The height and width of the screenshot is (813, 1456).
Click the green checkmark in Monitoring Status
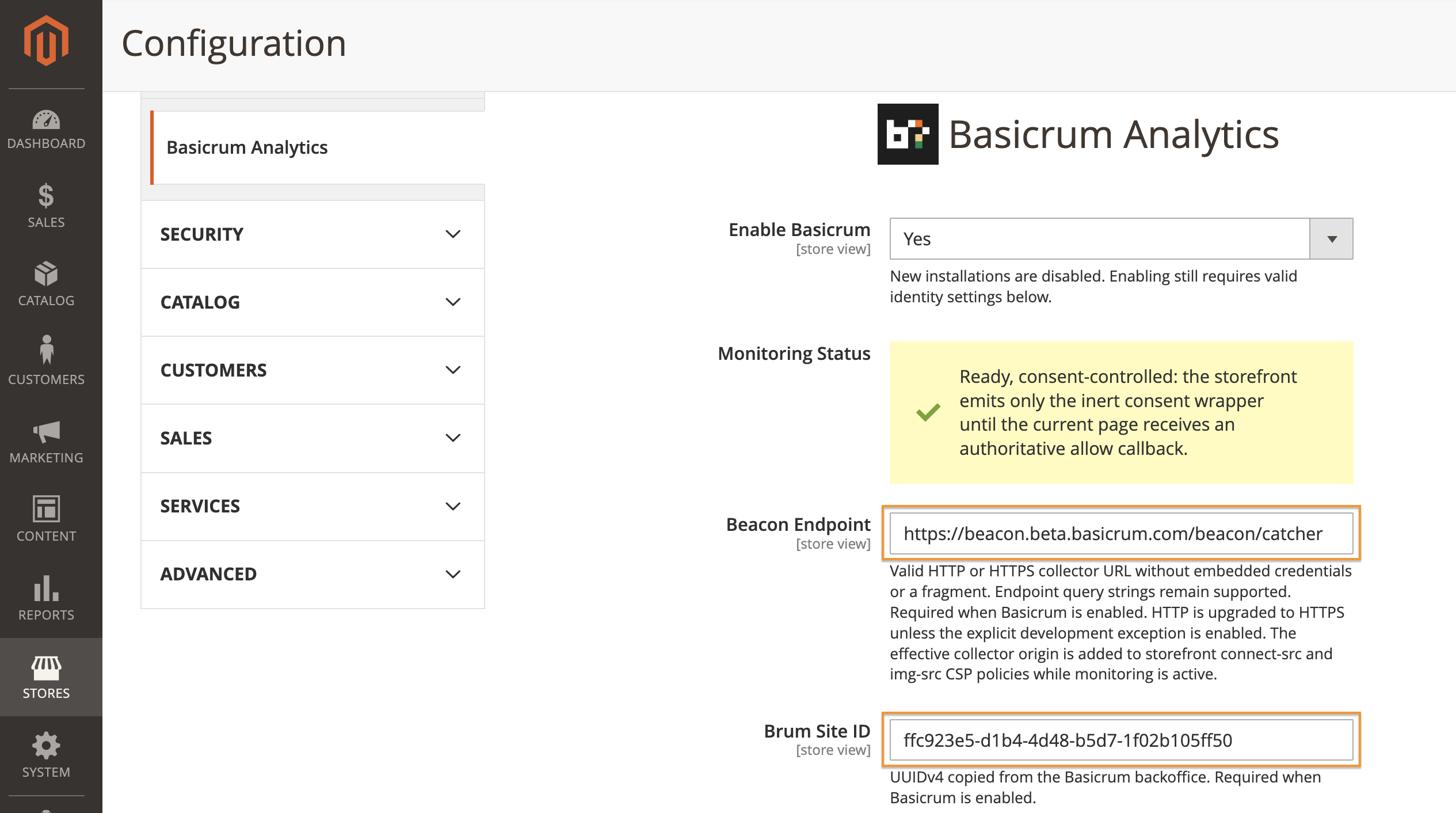(x=928, y=412)
